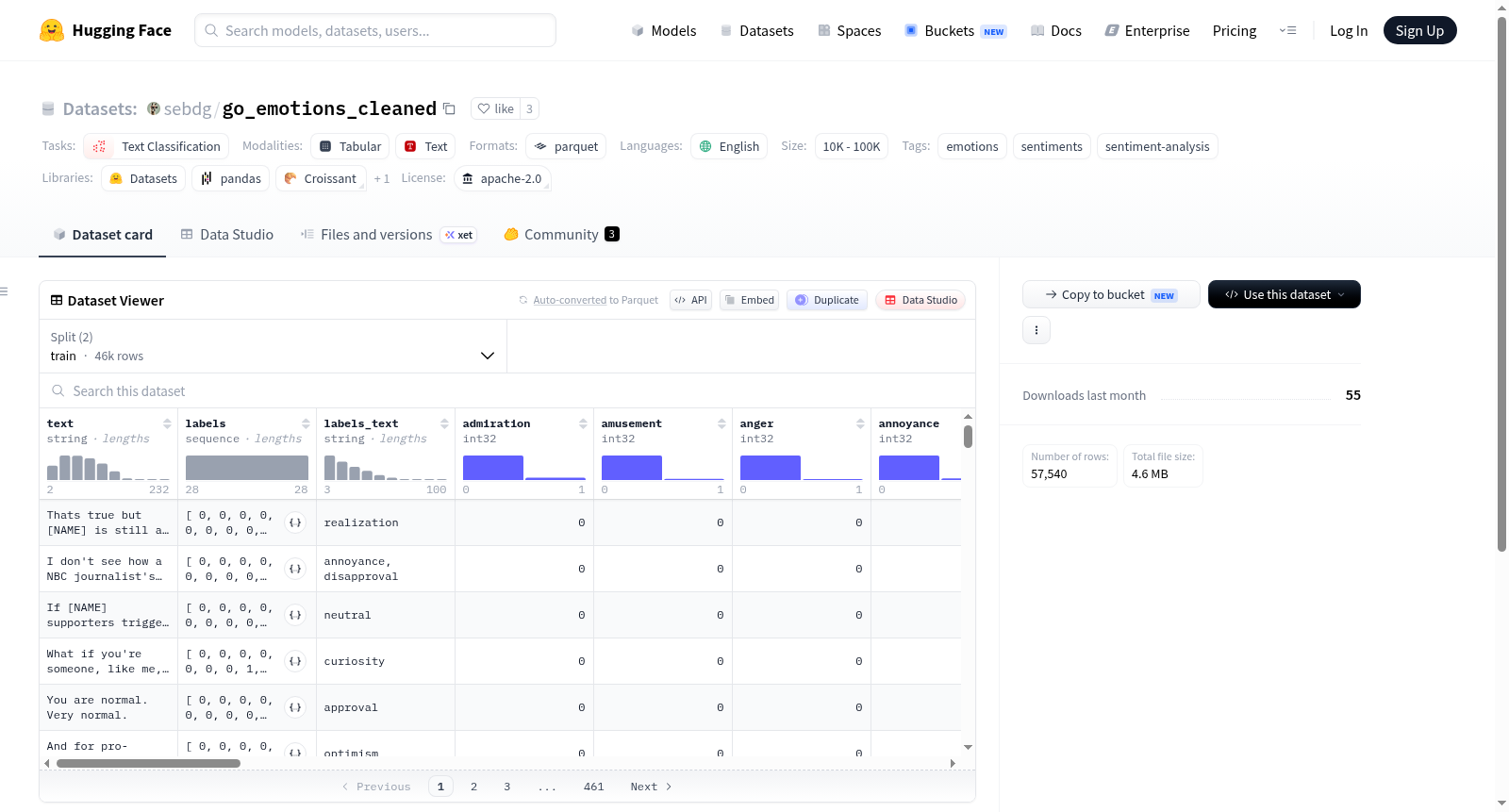Expand JSON braces in the curiosity row
This screenshot has width=1509, height=812.
295,661
